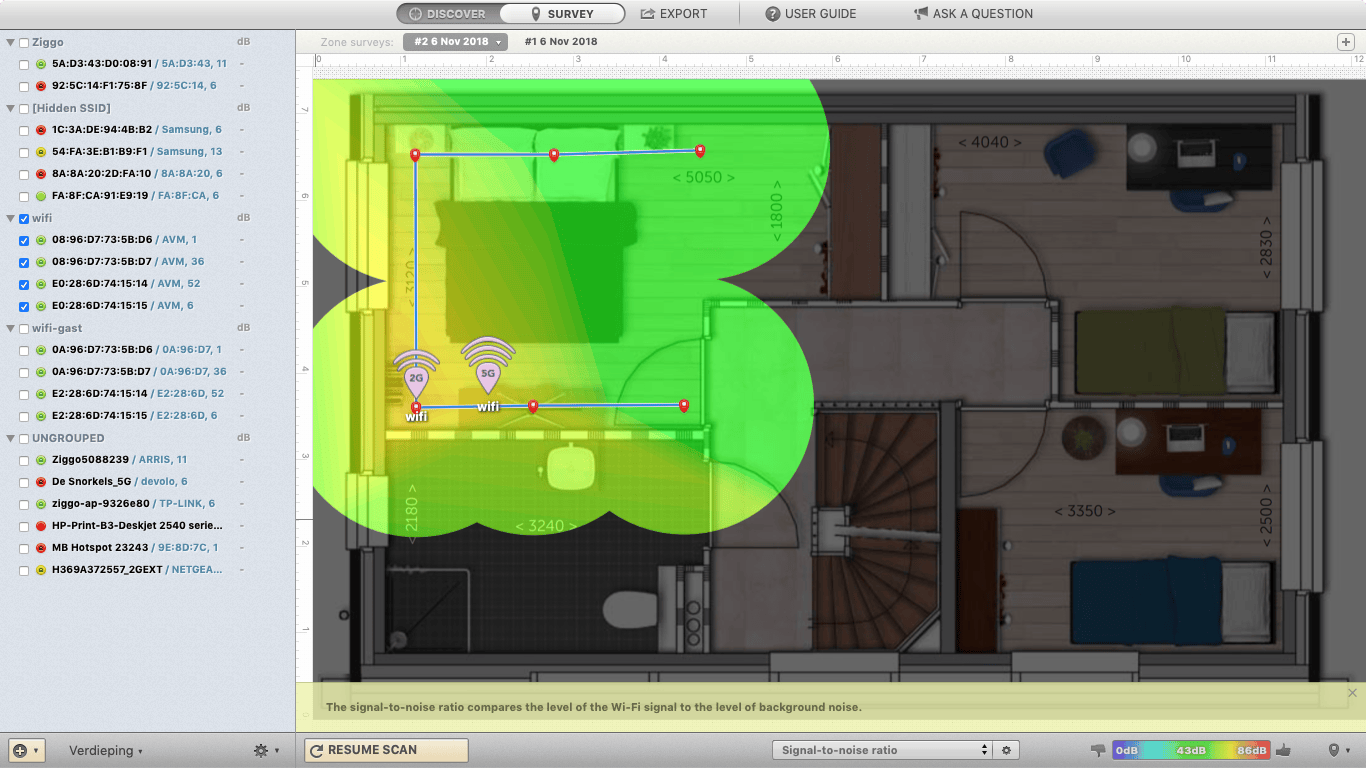This screenshot has width=1366, height=768.
Task: Select network name E2:28:6D:74:15:14
Action: point(100,394)
